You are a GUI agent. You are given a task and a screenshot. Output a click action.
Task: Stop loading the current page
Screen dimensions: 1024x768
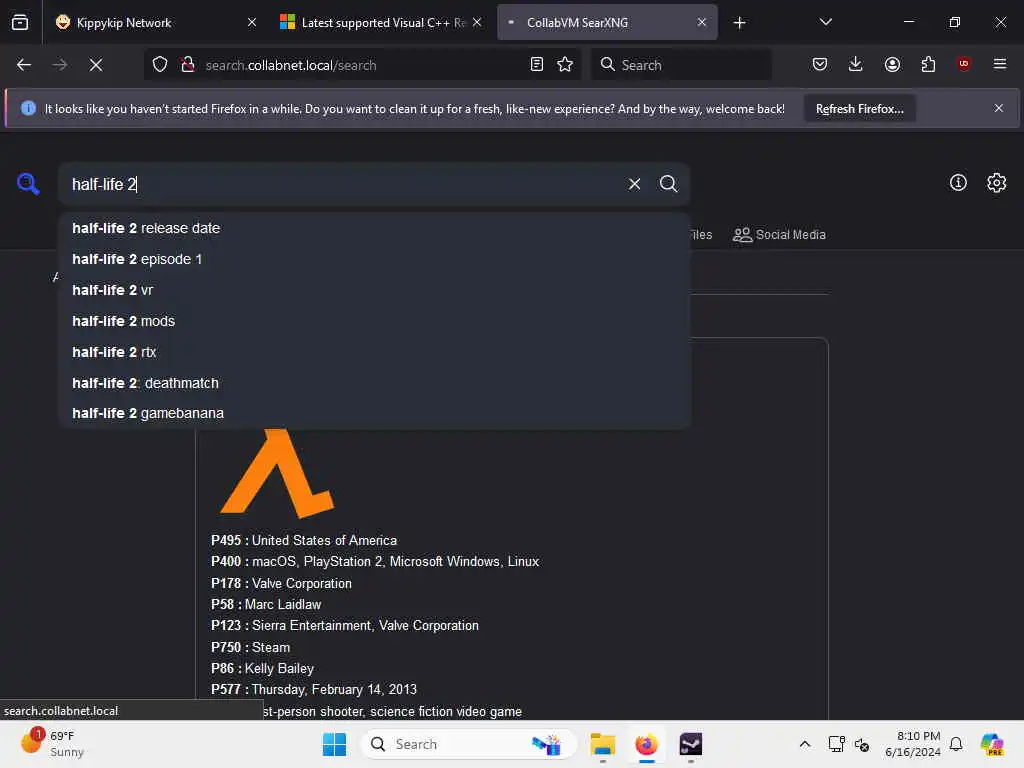(x=96, y=65)
